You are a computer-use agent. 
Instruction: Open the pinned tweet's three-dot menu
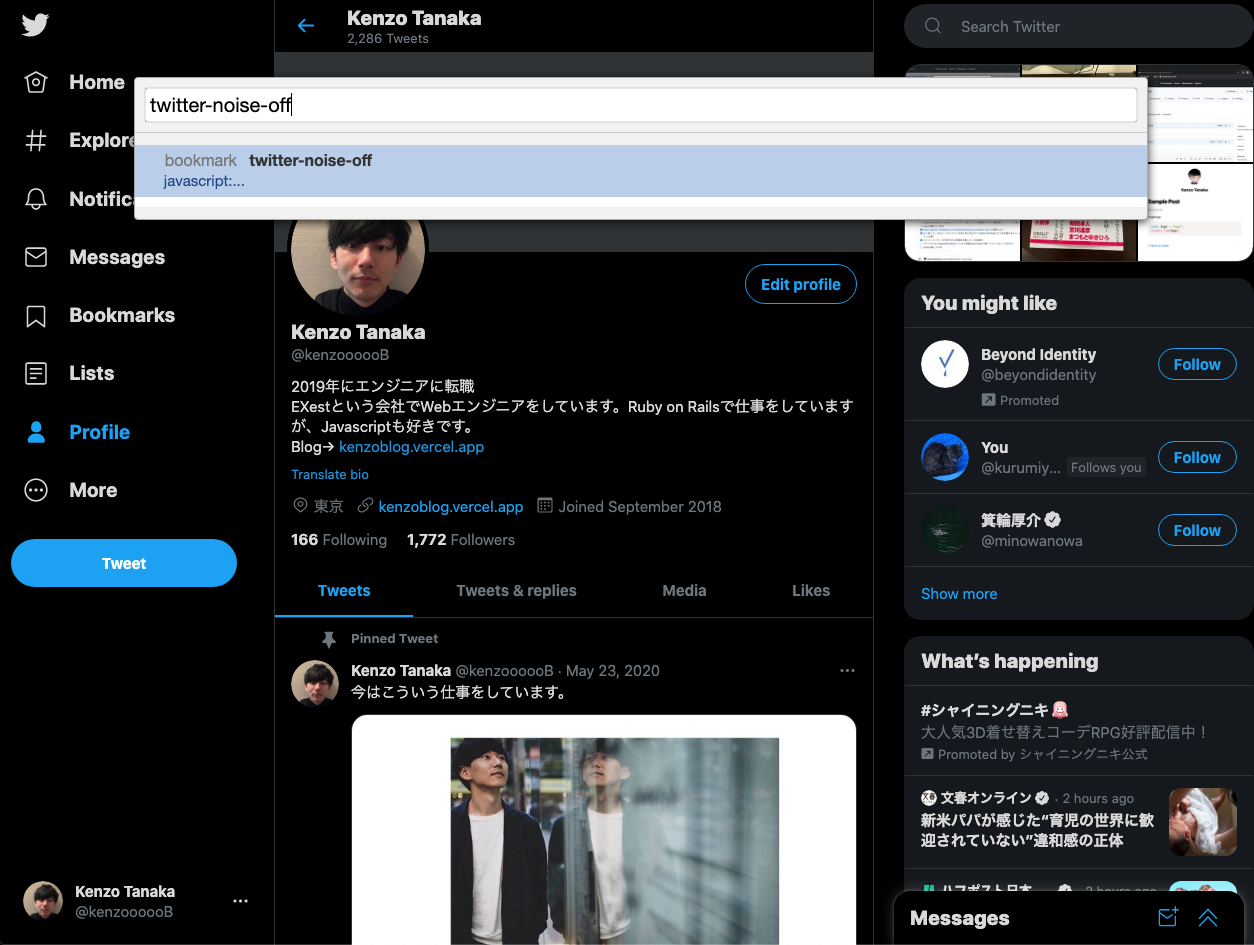[x=847, y=671]
